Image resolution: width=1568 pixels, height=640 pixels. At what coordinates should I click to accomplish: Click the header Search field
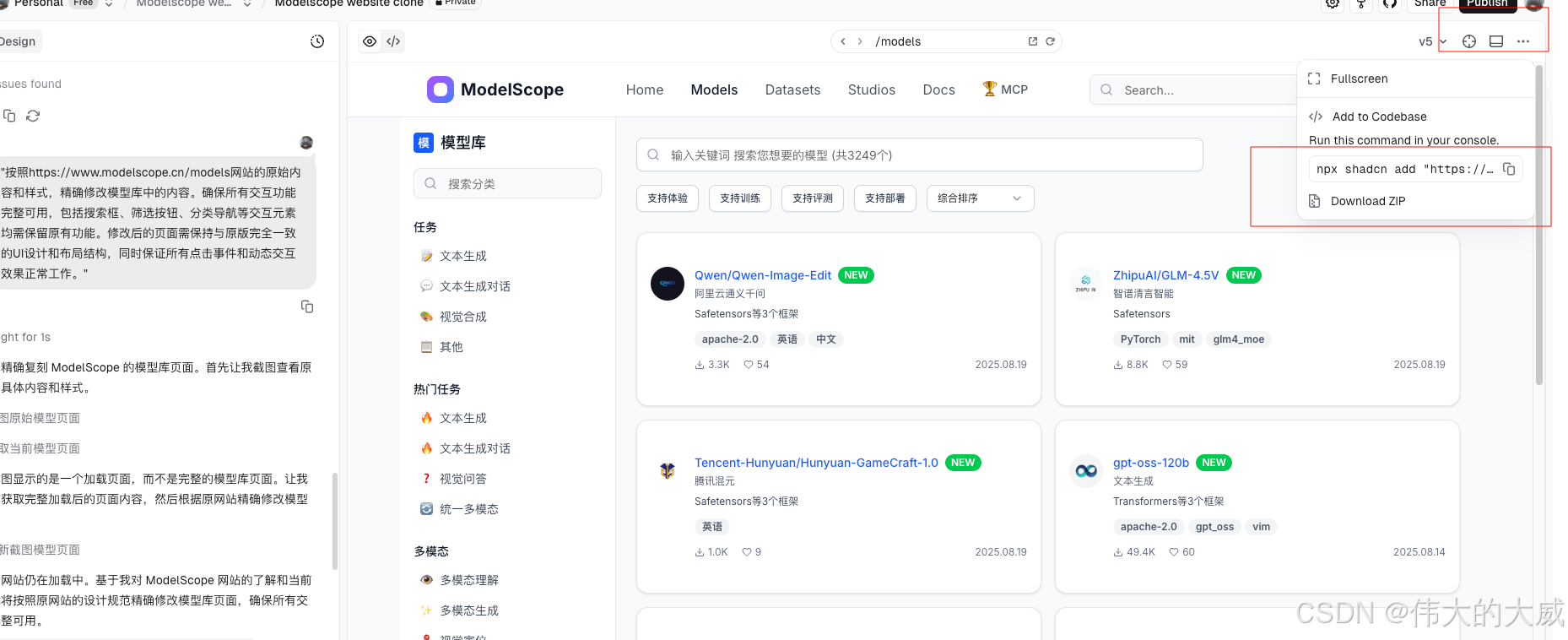pyautogui.click(x=1194, y=89)
